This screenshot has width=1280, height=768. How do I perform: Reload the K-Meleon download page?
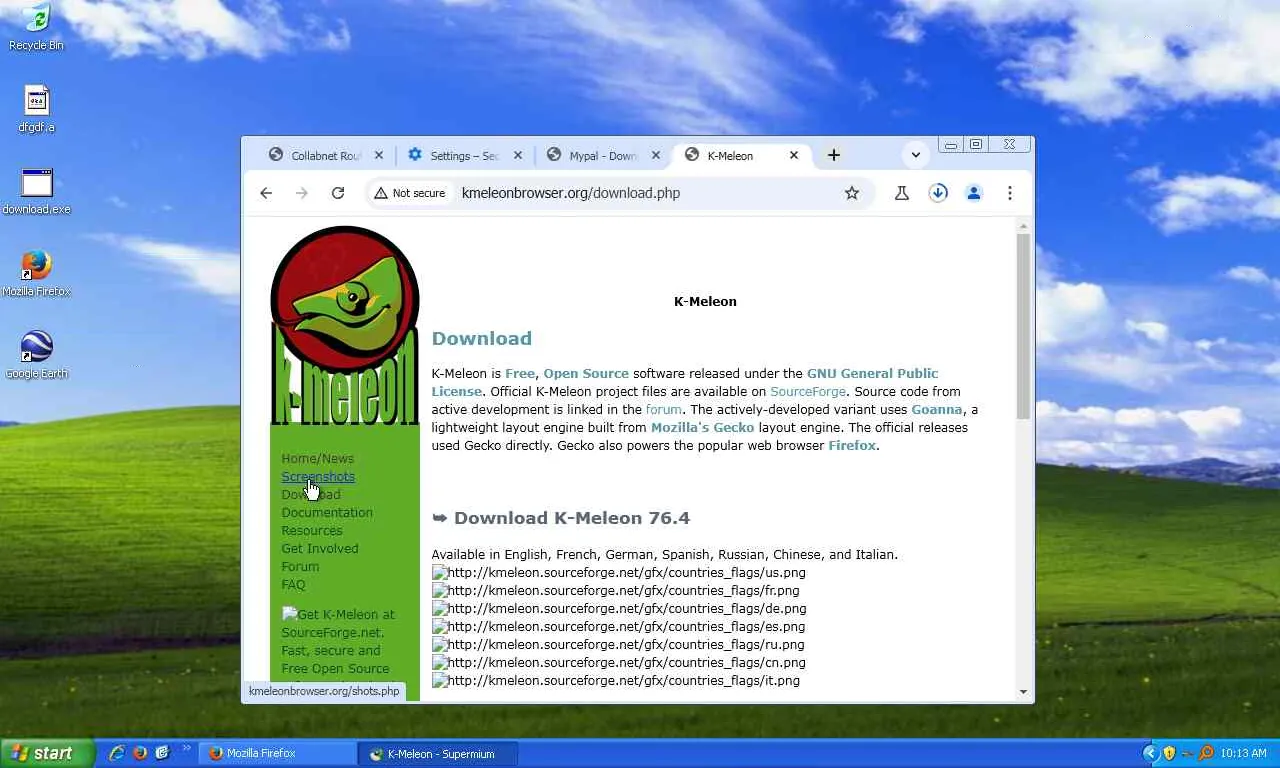pos(338,193)
